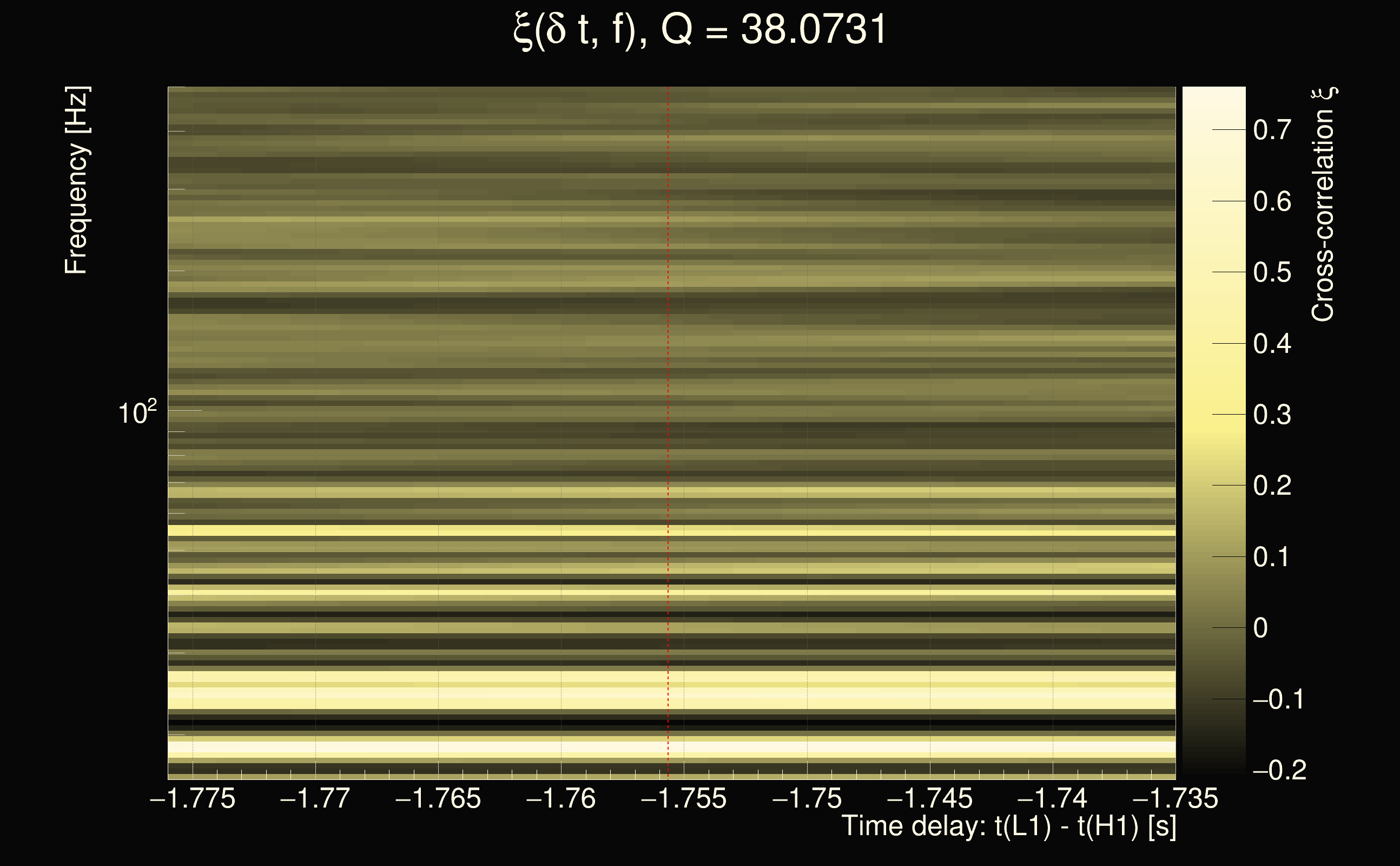This screenshot has width=1400, height=866.
Task: Click the −1.765 x-axis tick label
Action: pyautogui.click(x=438, y=798)
